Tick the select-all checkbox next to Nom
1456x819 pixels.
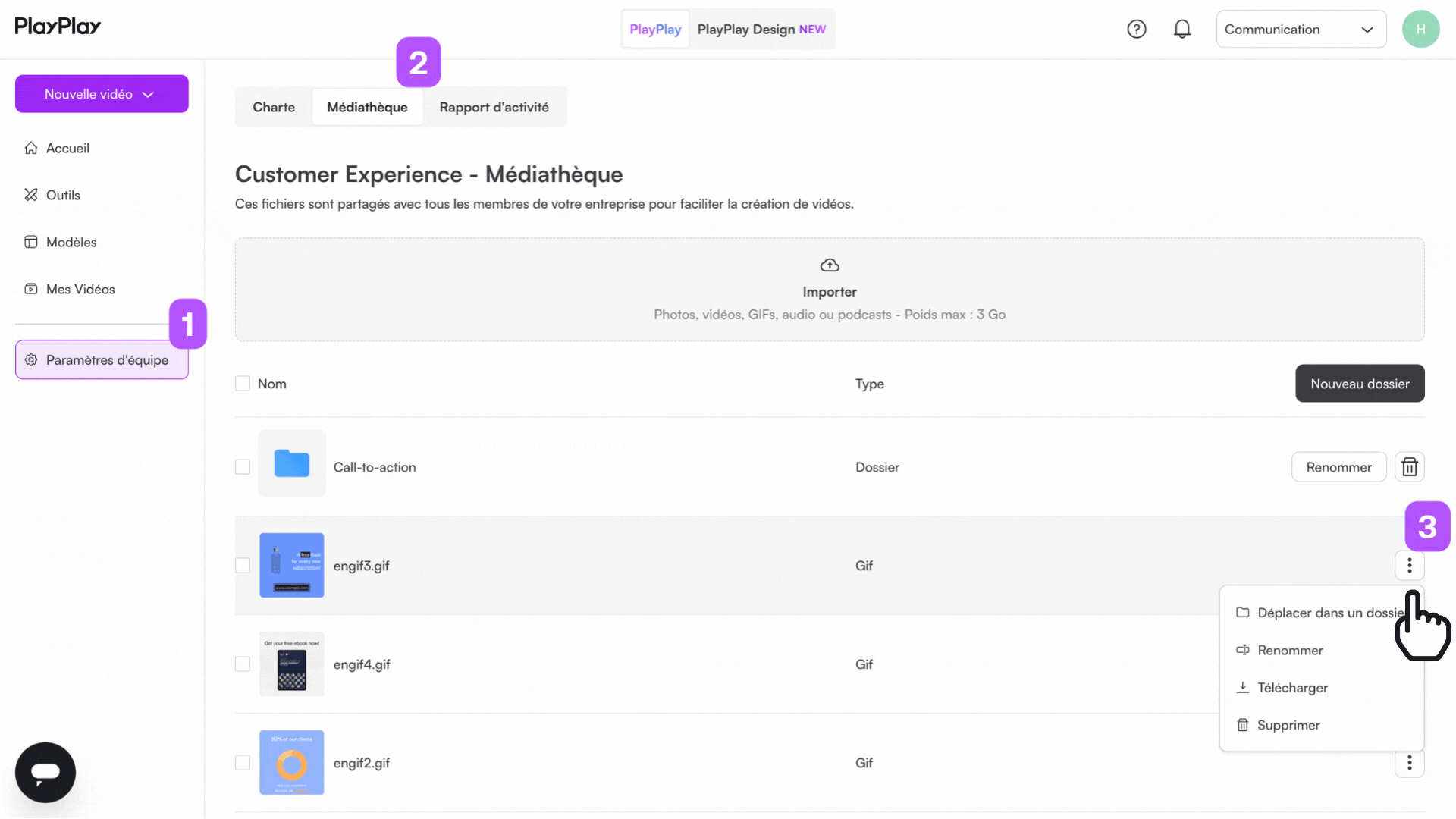(x=243, y=384)
